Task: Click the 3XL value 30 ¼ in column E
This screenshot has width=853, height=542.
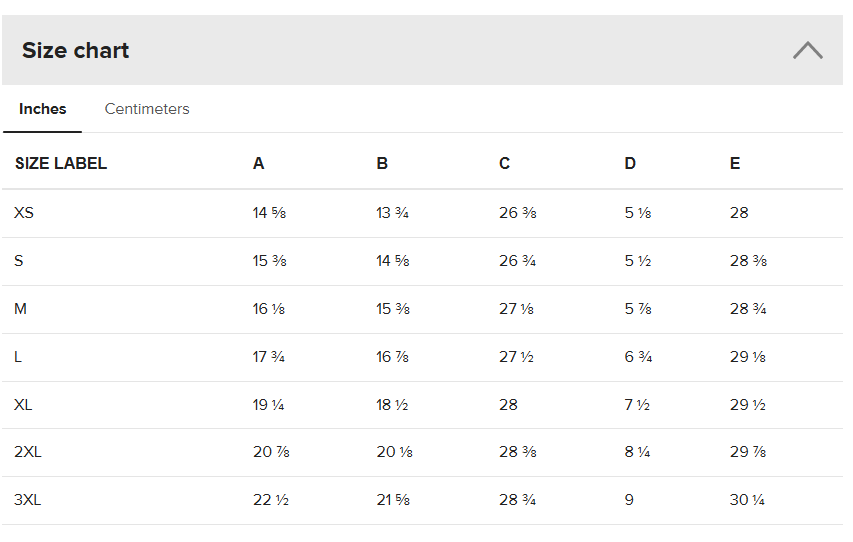Action: [x=747, y=500]
